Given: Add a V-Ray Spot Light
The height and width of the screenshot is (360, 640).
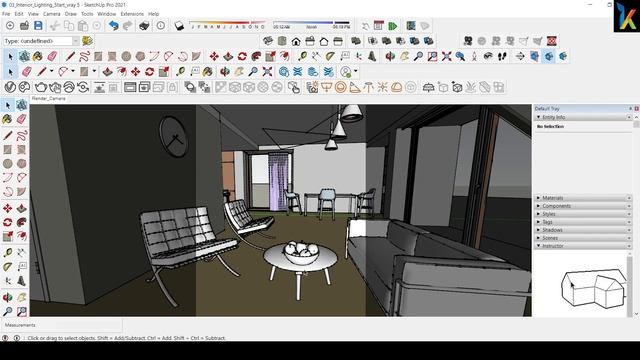Looking at the screenshot, I should (355, 87).
